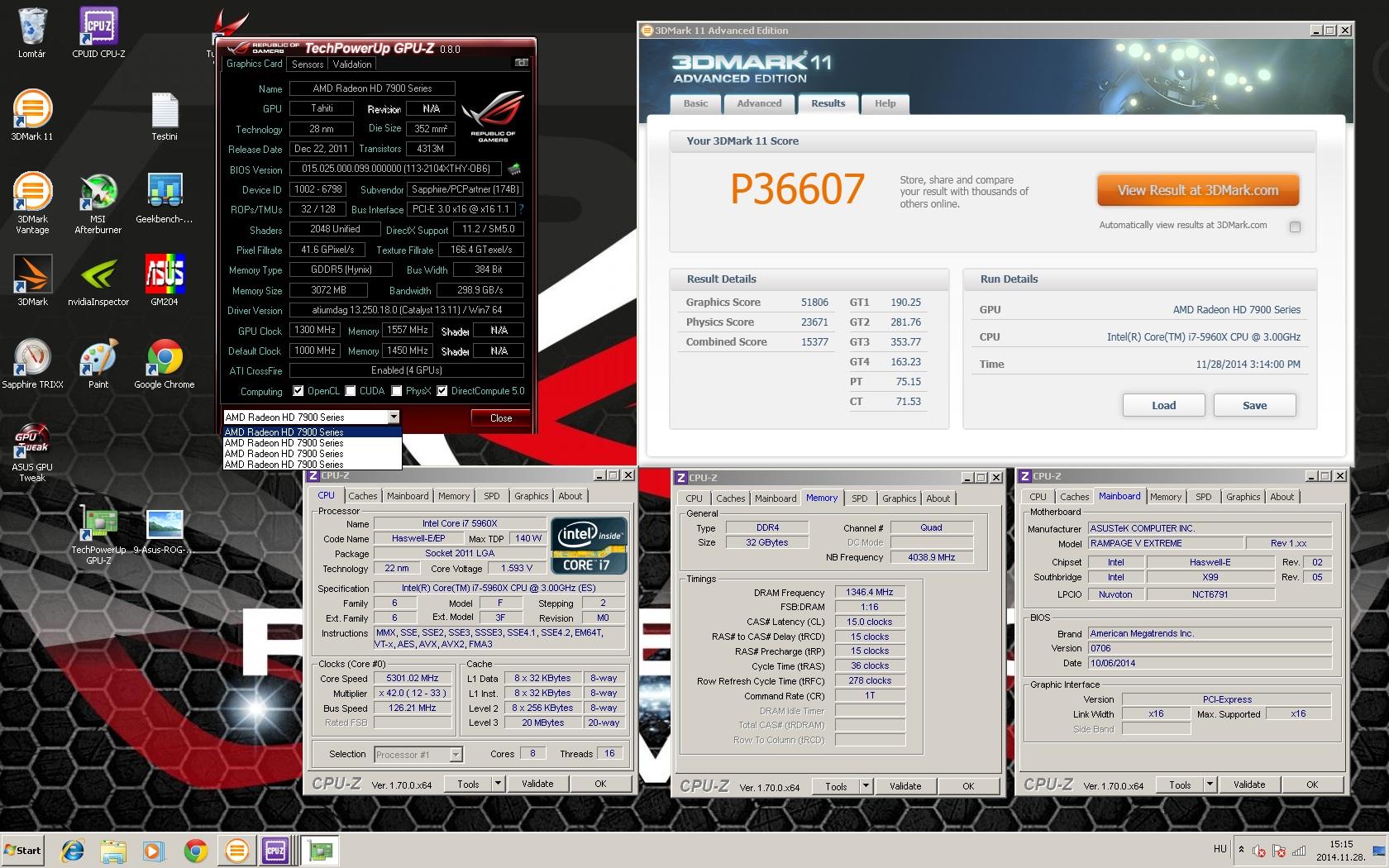1389x868 pixels.
Task: Open Windows Explorer from the taskbar
Action: 113,850
